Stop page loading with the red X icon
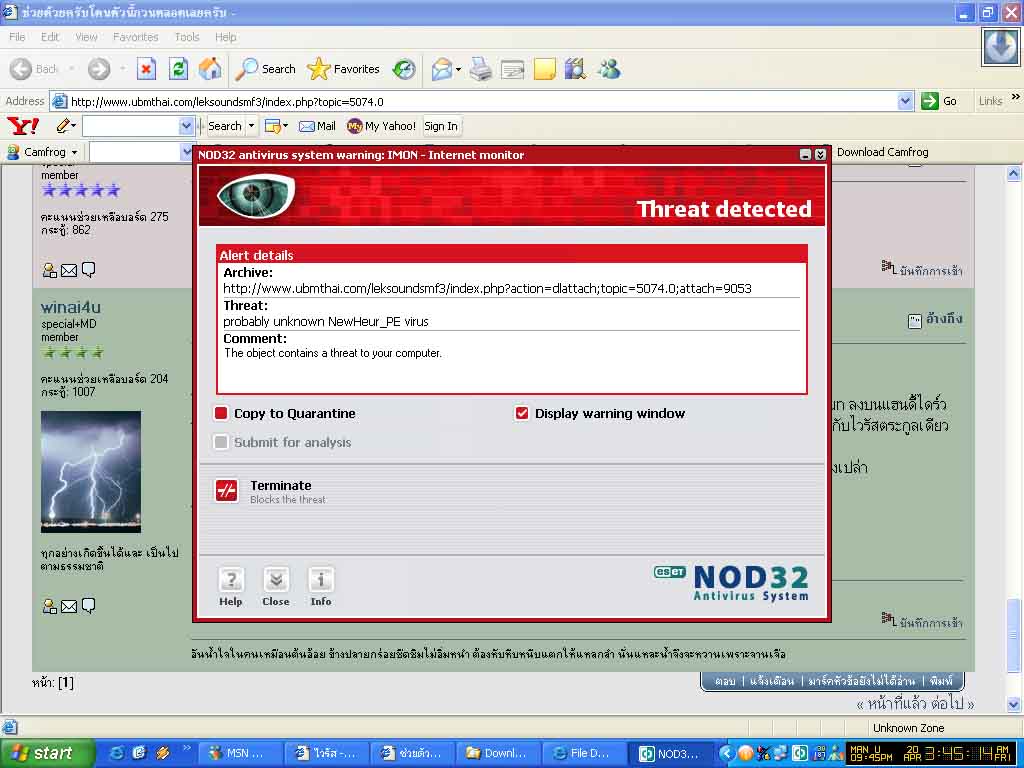The image size is (1024, 768). click(146, 69)
